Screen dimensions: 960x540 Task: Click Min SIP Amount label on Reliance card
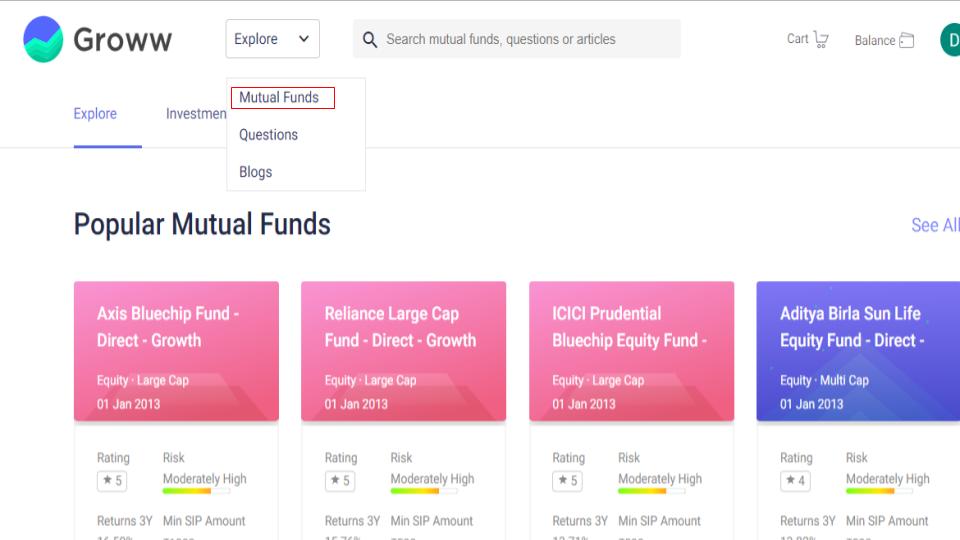click(x=432, y=521)
